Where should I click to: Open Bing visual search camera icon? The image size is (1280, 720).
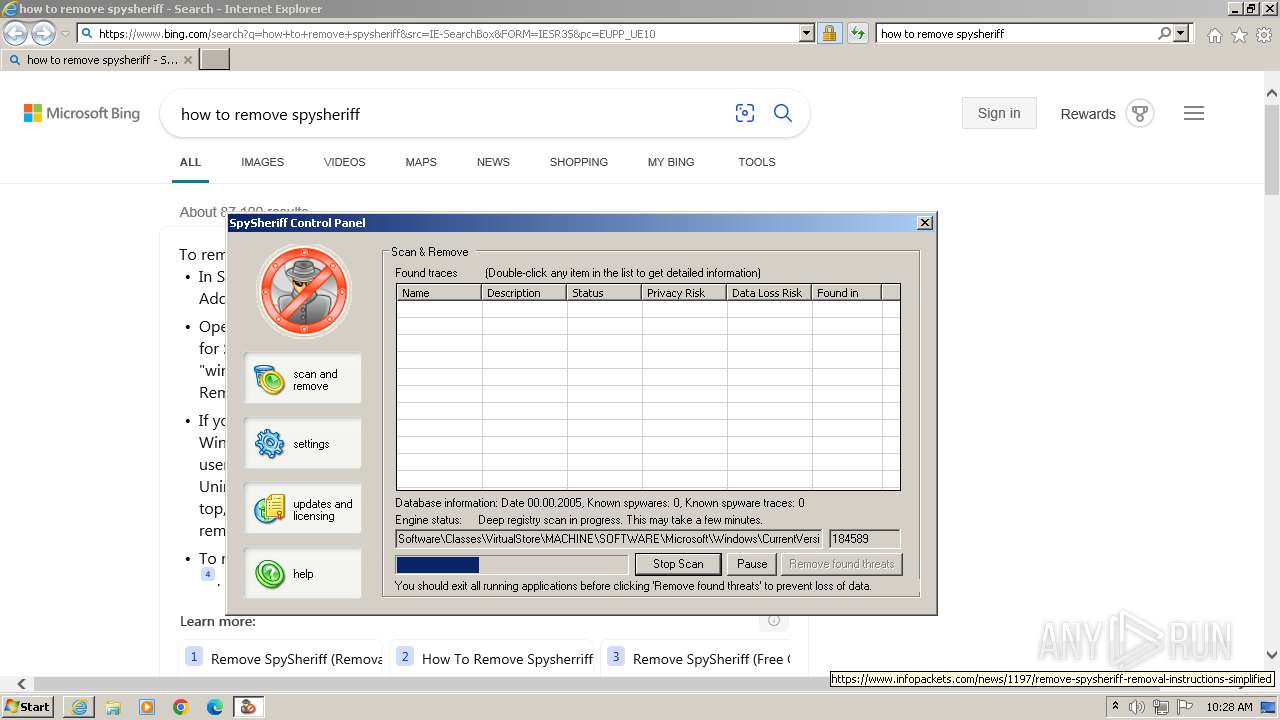click(x=745, y=114)
